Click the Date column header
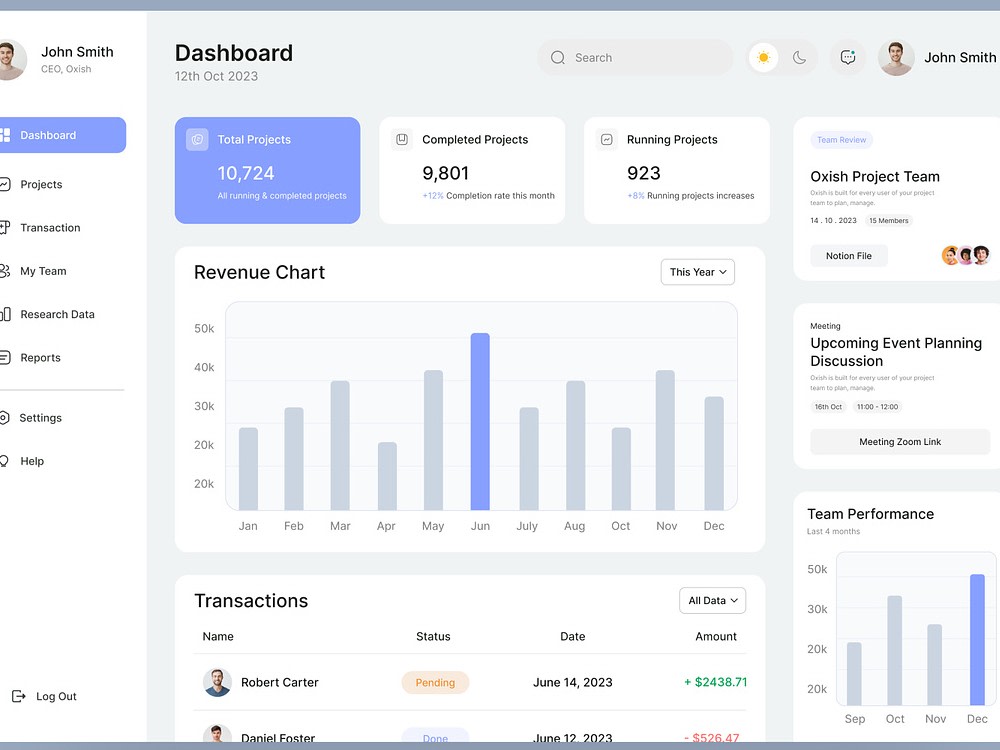Screen dimensions: 1000x750 coord(573,636)
